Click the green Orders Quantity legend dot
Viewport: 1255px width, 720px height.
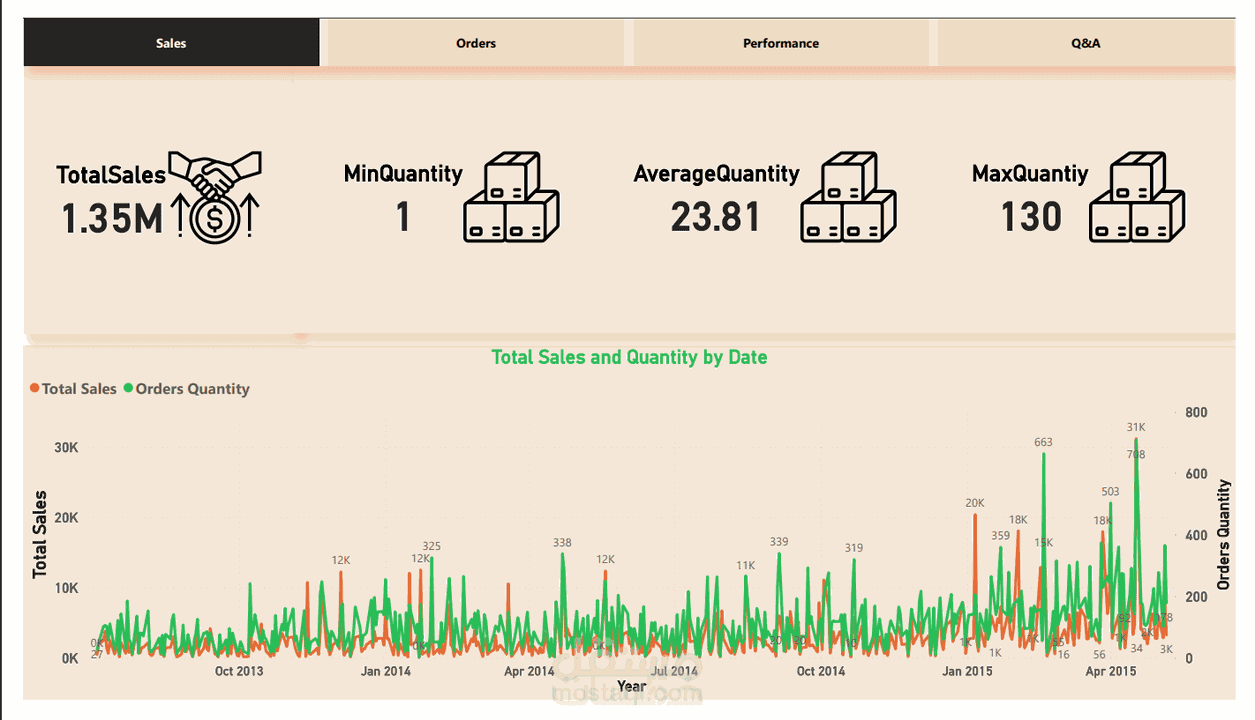click(x=128, y=388)
